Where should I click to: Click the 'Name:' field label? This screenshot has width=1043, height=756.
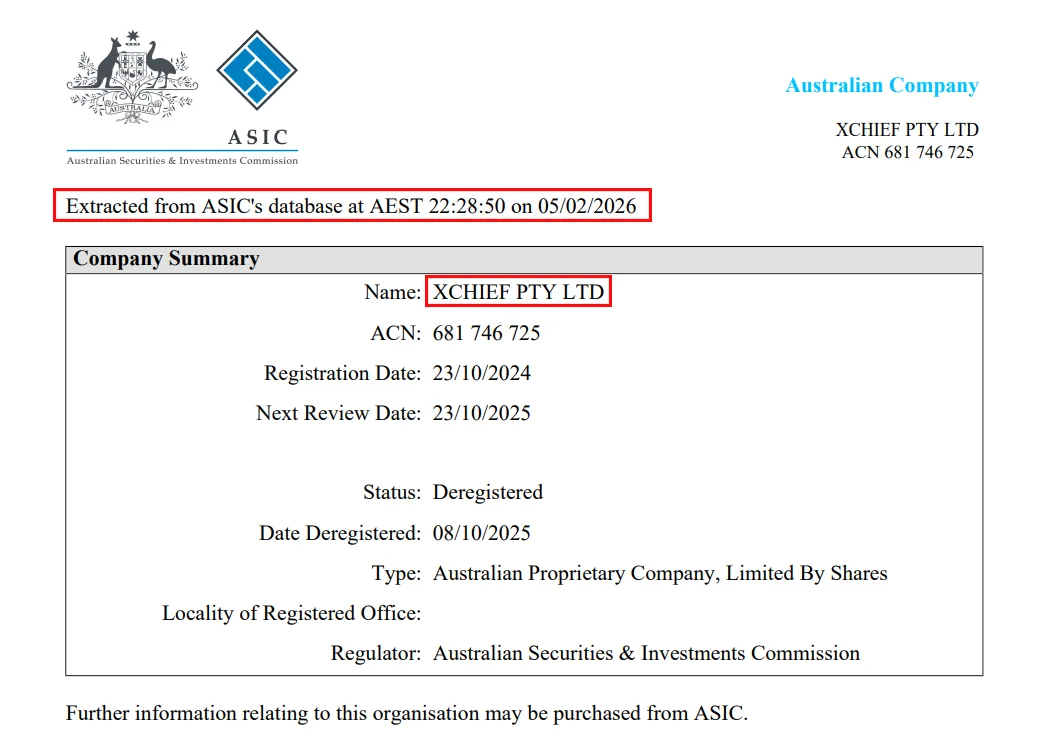(x=392, y=292)
